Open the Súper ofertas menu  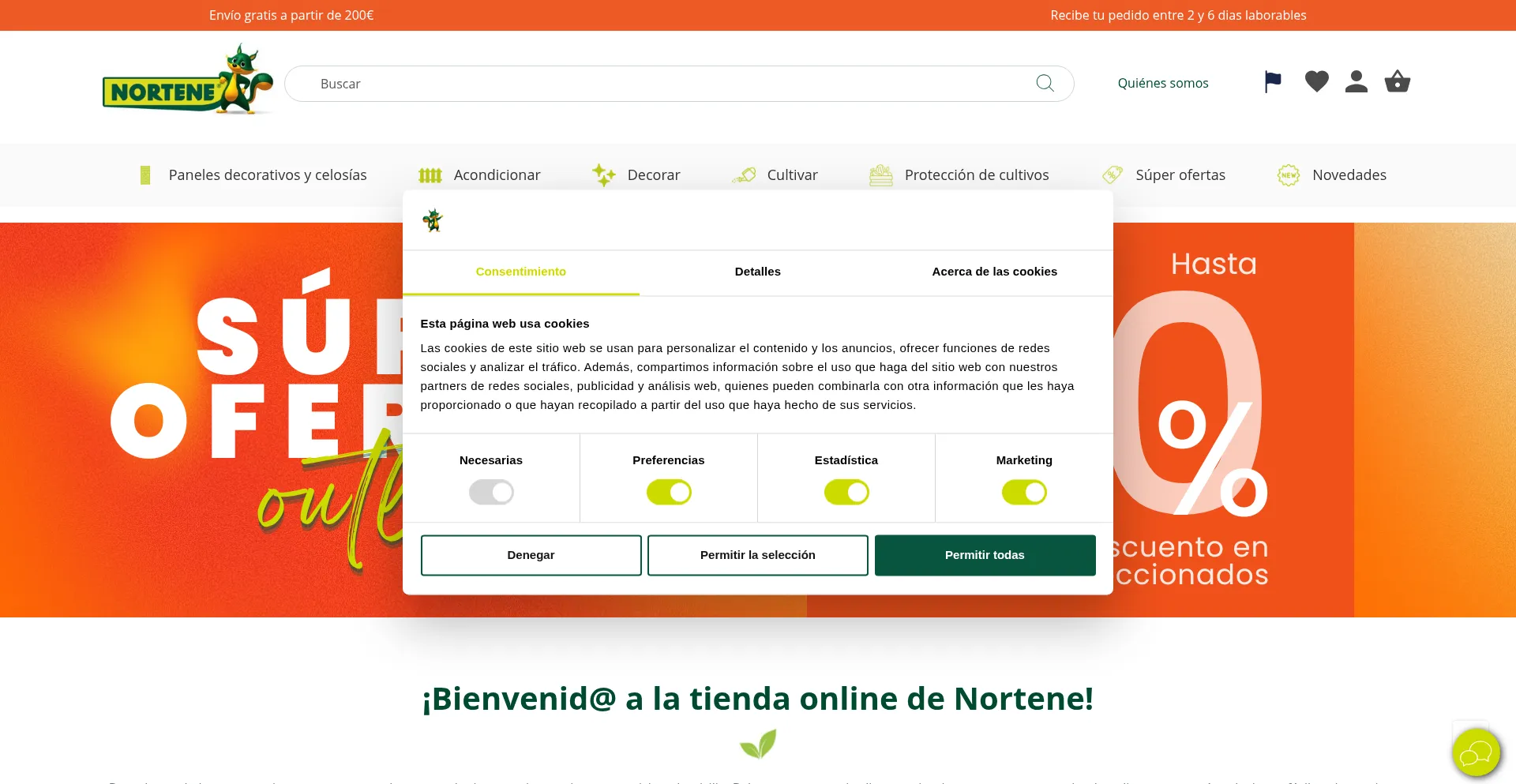click(1180, 175)
